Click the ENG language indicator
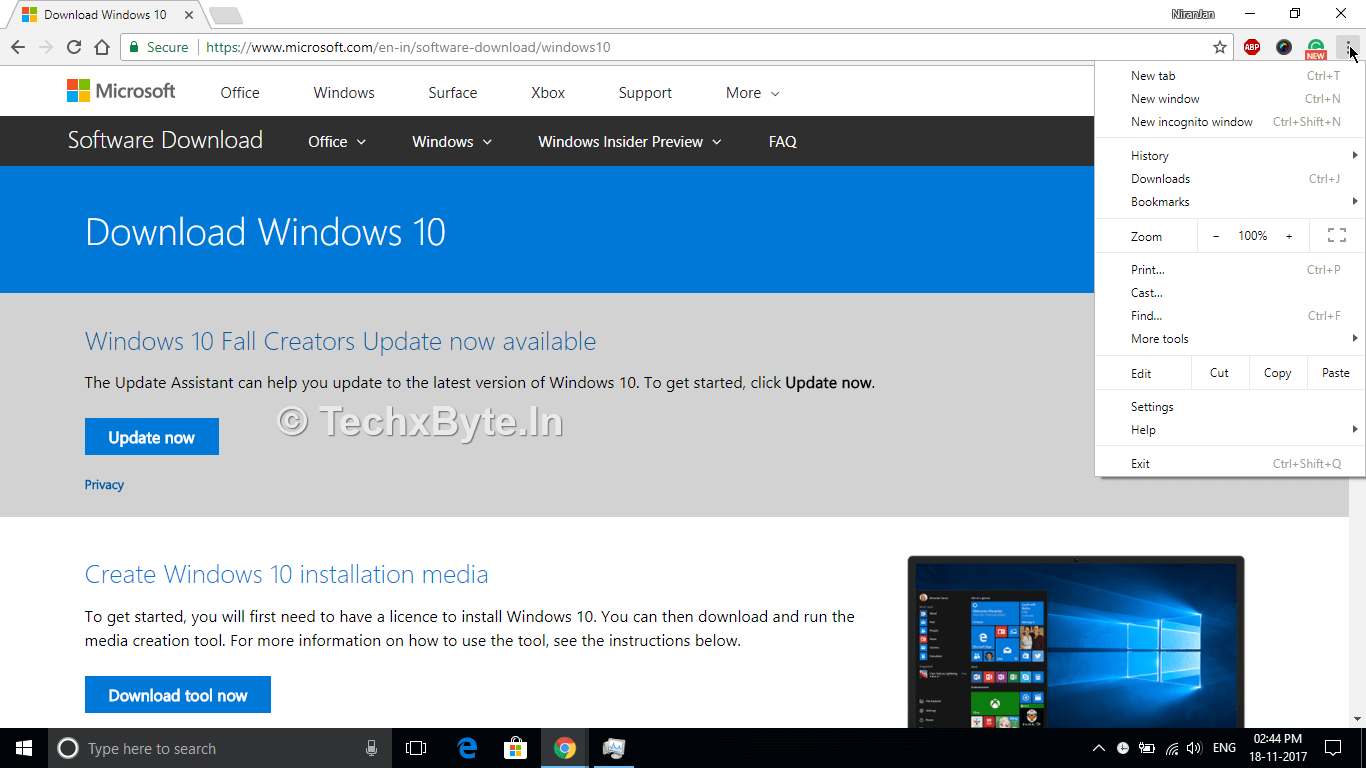1366x768 pixels. [x=1224, y=748]
